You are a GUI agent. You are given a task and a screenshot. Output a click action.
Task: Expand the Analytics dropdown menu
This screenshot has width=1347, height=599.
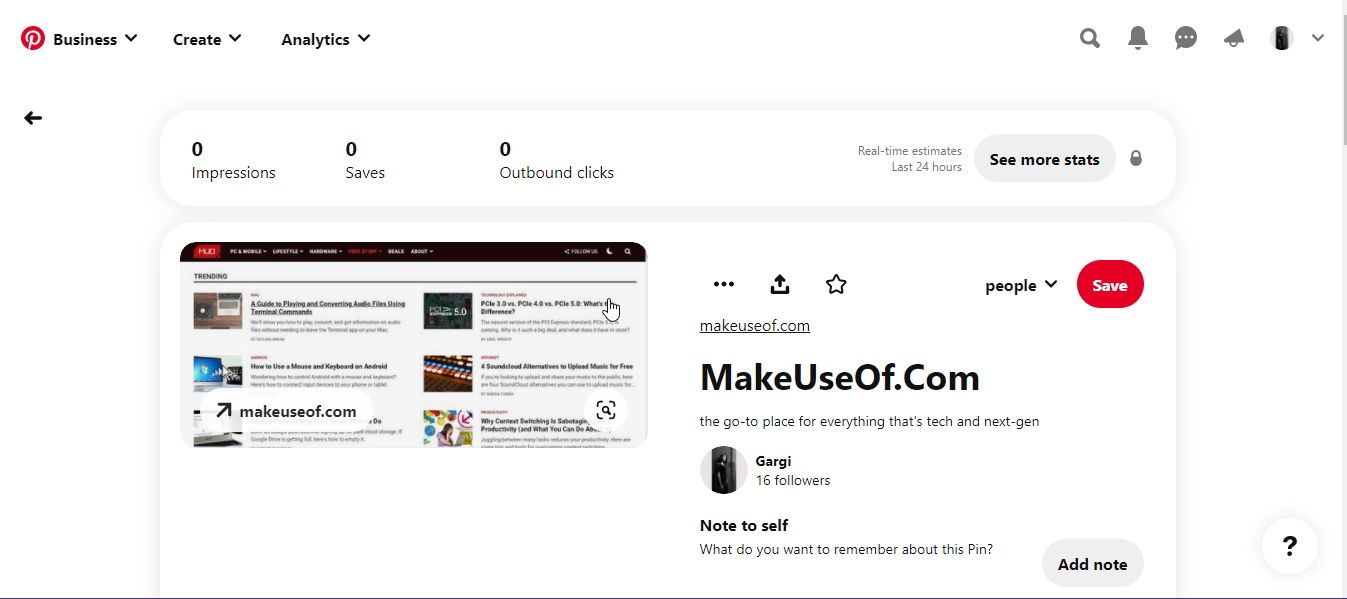point(326,39)
